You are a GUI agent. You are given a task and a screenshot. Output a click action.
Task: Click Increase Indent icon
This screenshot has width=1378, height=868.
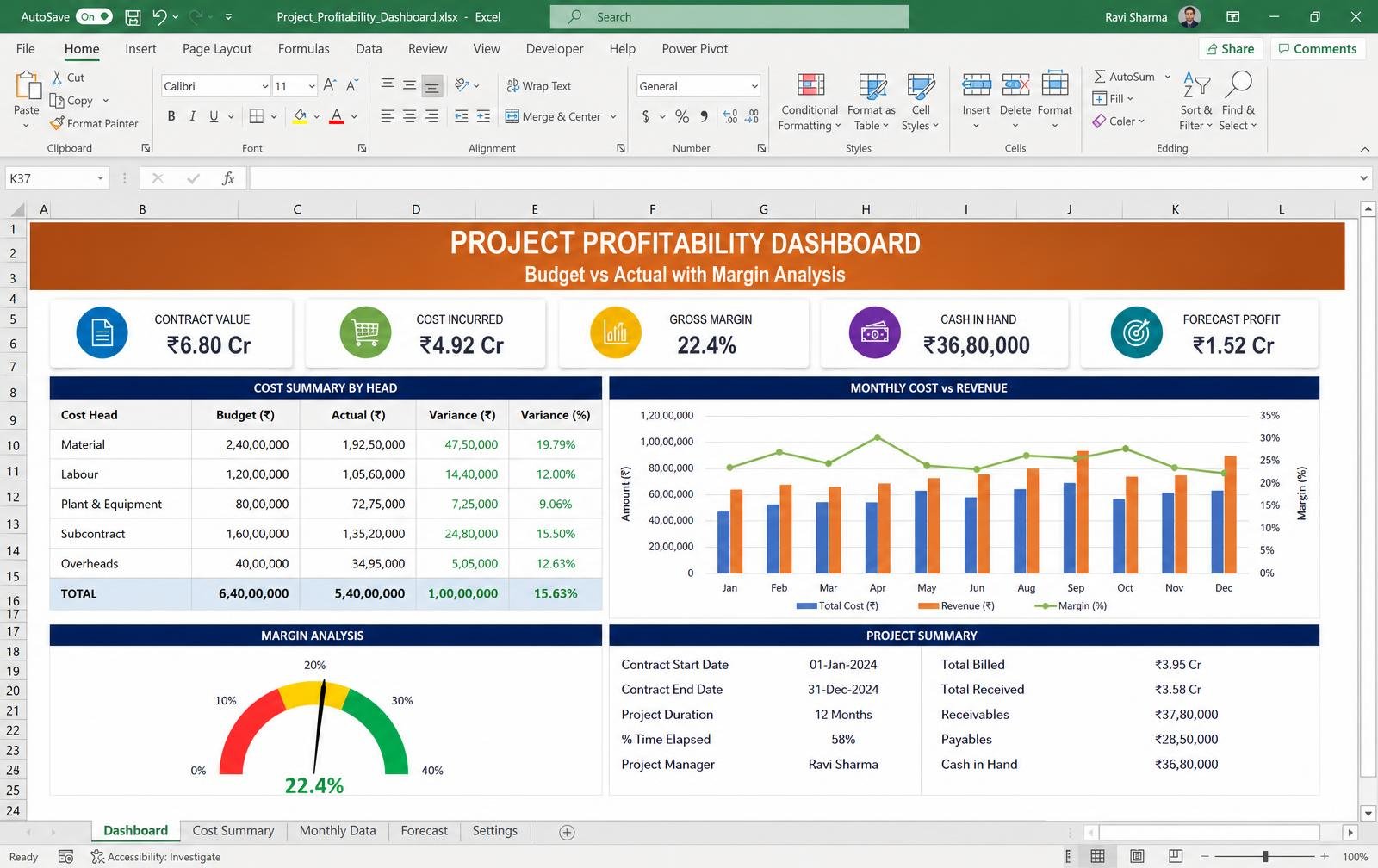click(x=483, y=116)
